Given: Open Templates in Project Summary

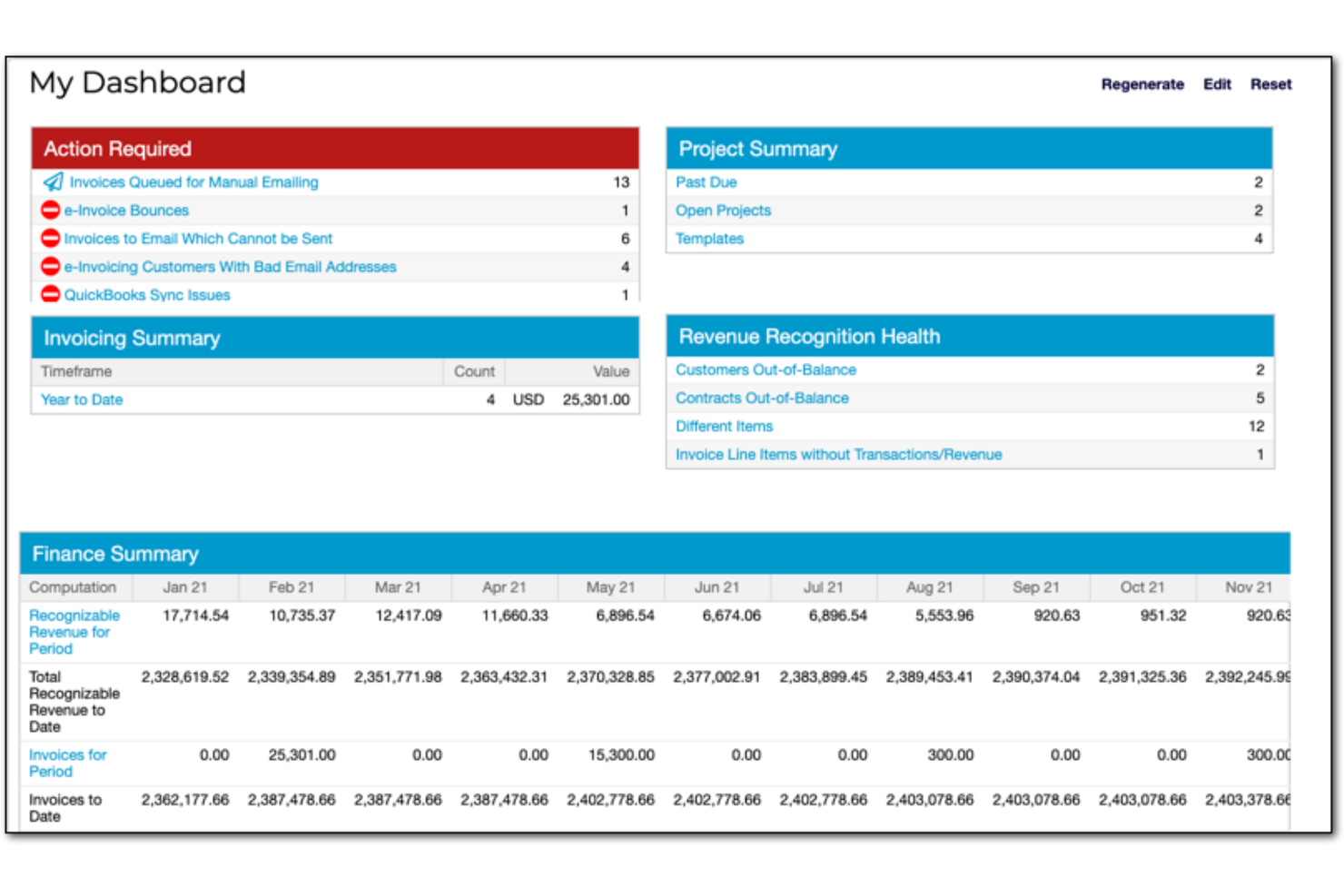Looking at the screenshot, I should tap(709, 238).
